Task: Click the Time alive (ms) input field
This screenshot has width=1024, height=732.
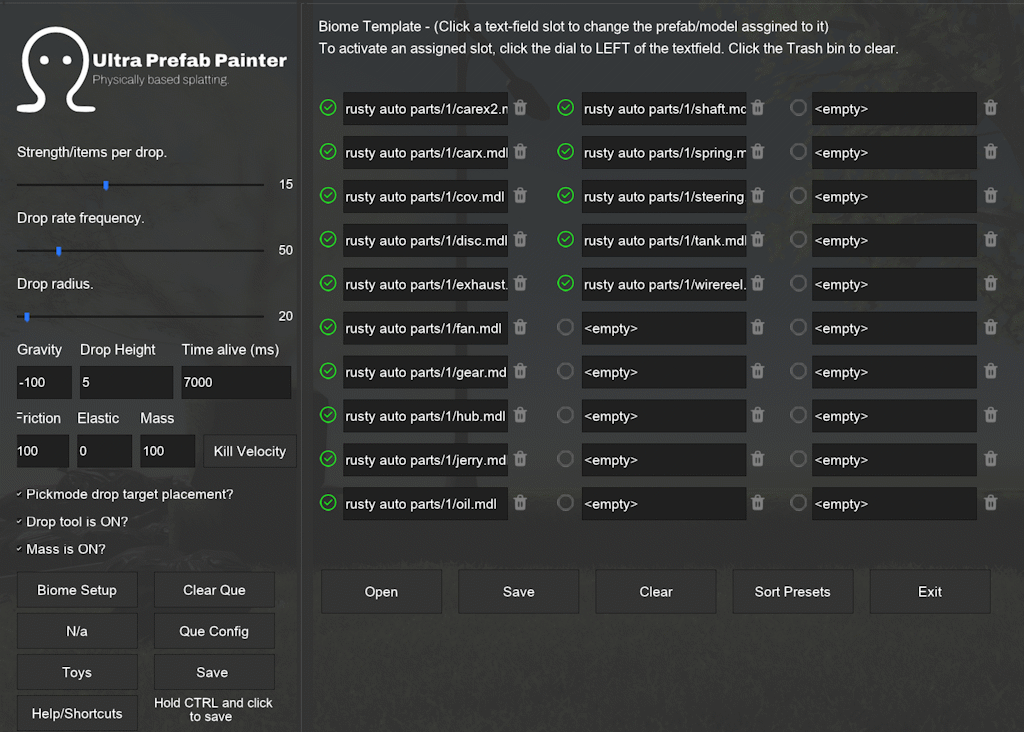Action: (236, 382)
